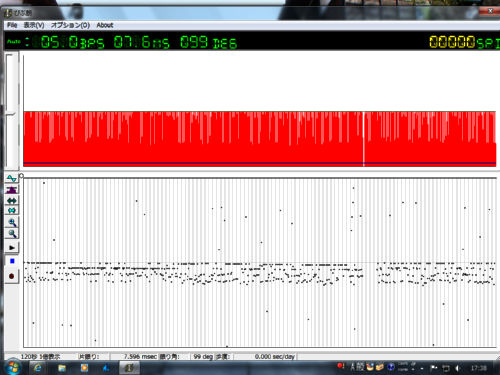Click the Auto indicator in the readout bar
Image resolution: width=500 pixels, height=375 pixels.
pyautogui.click(x=14, y=42)
